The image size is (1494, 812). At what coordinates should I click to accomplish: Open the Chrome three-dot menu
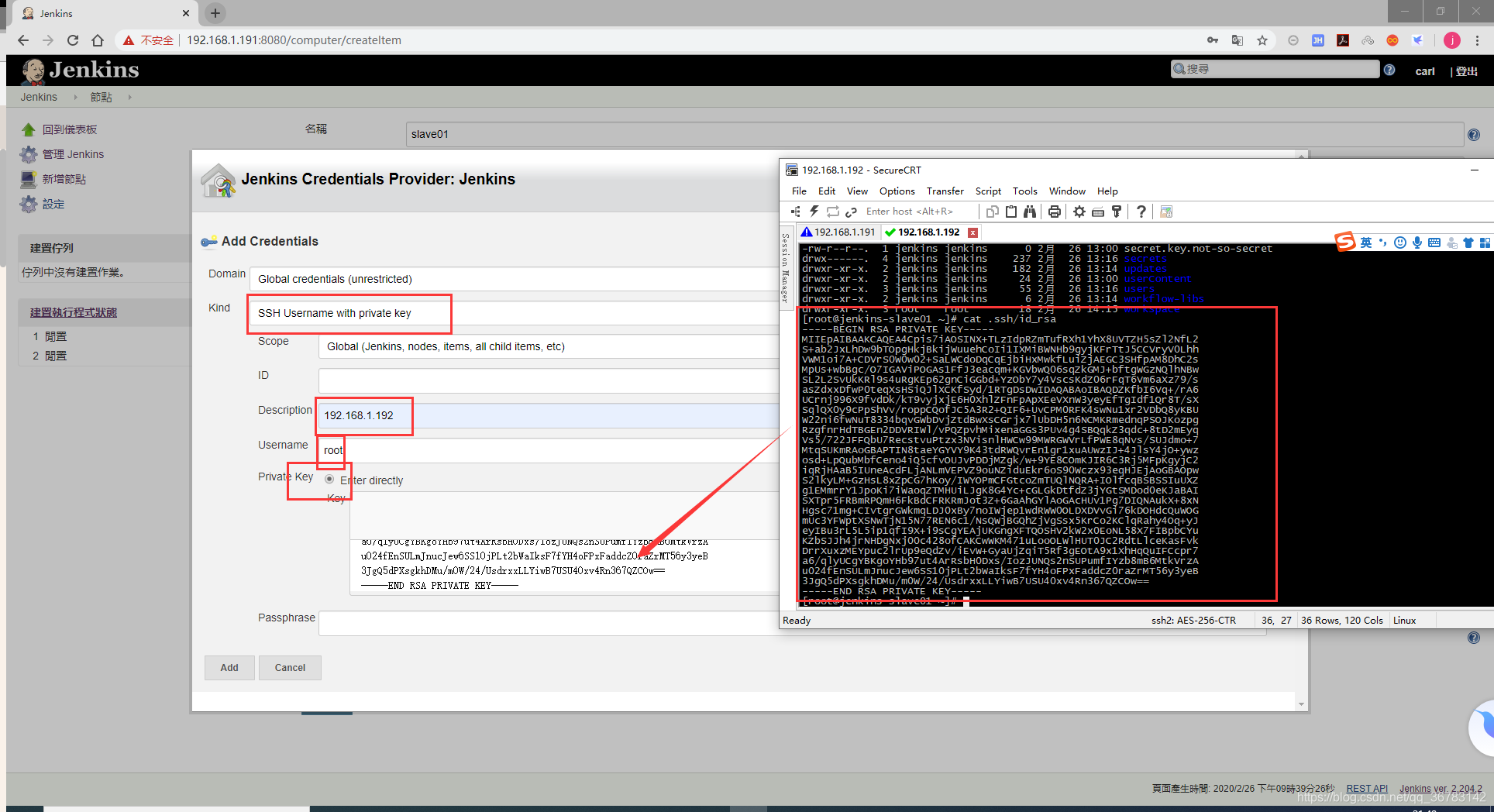[1478, 40]
